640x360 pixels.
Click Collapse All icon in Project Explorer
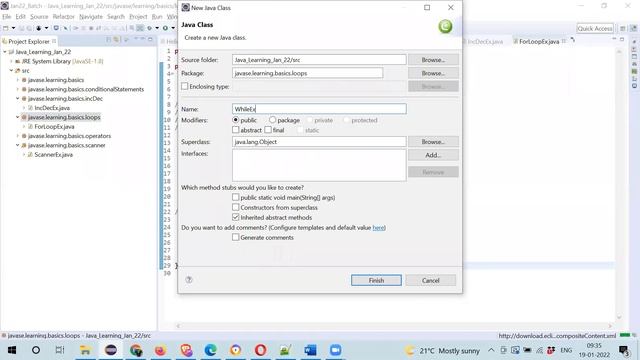coord(109,40)
